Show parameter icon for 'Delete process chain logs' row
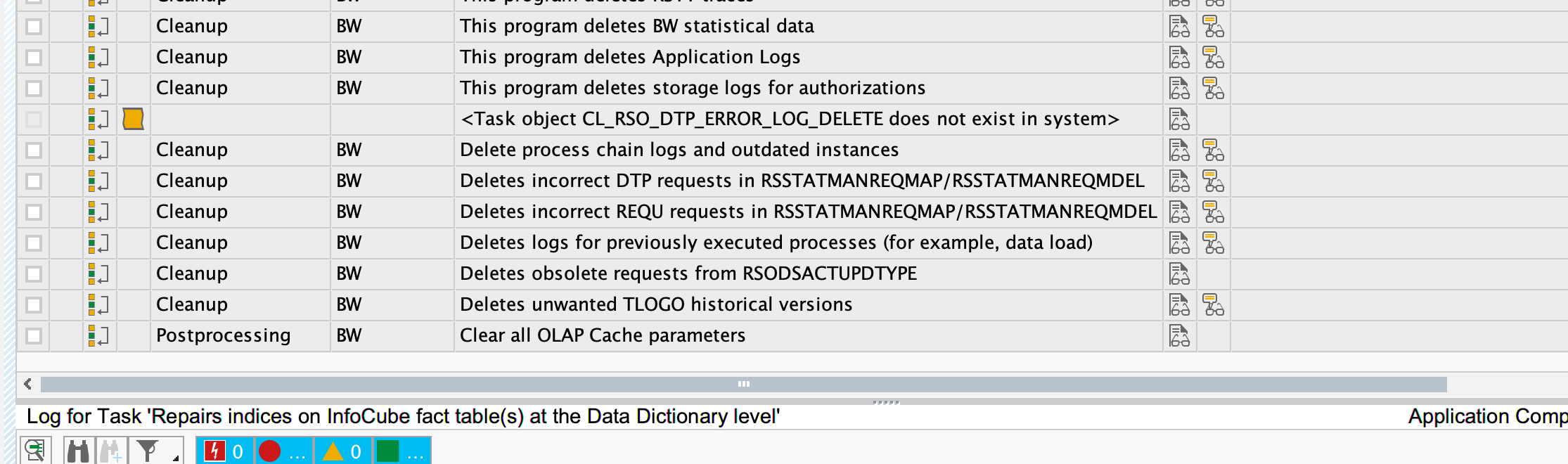1568x464 pixels. click(1213, 150)
